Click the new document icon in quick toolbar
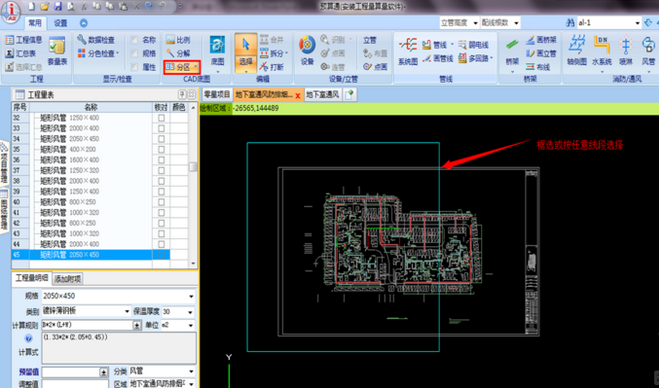This screenshot has height=388, width=659. [x=32, y=6]
